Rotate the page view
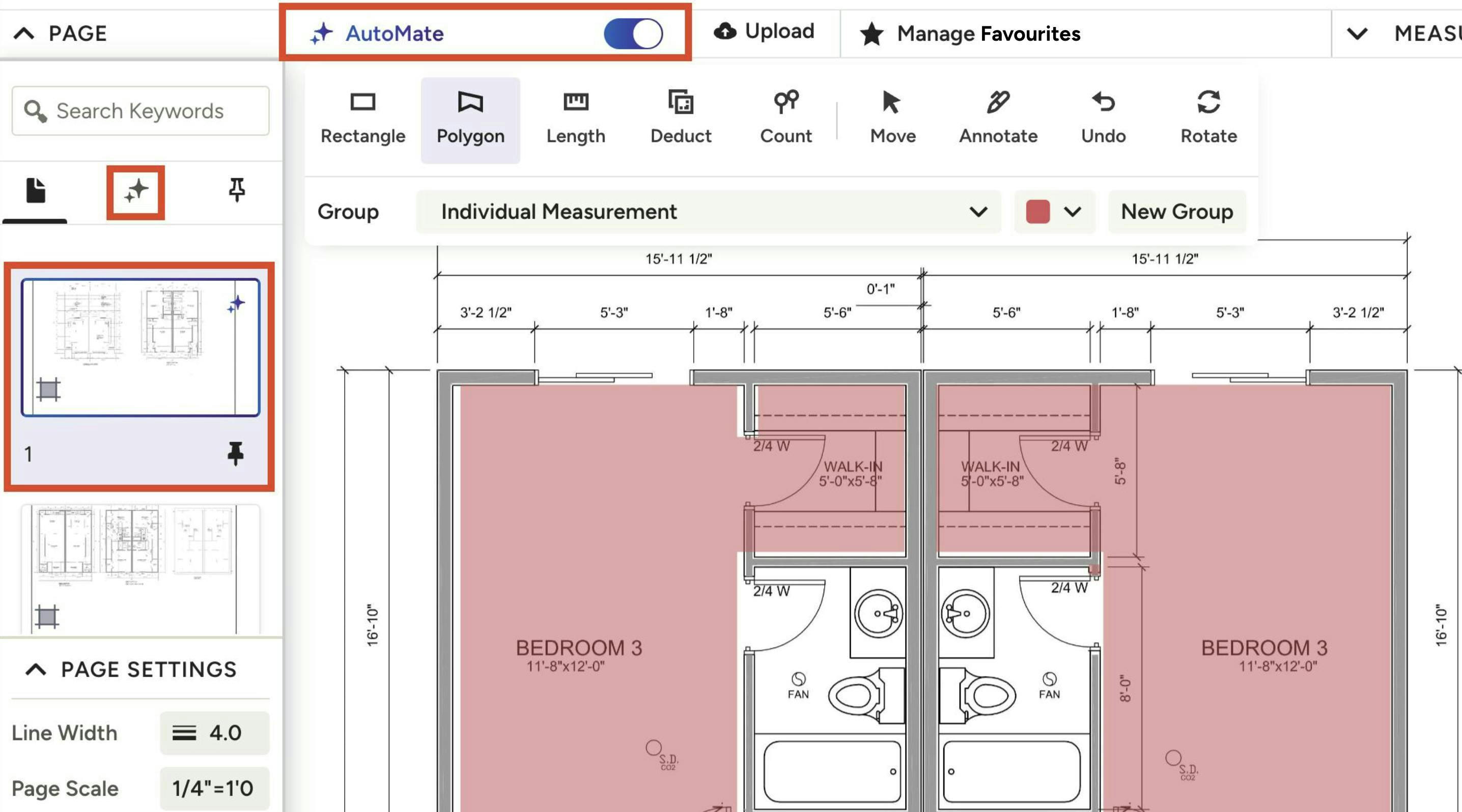1462x812 pixels. [1208, 119]
